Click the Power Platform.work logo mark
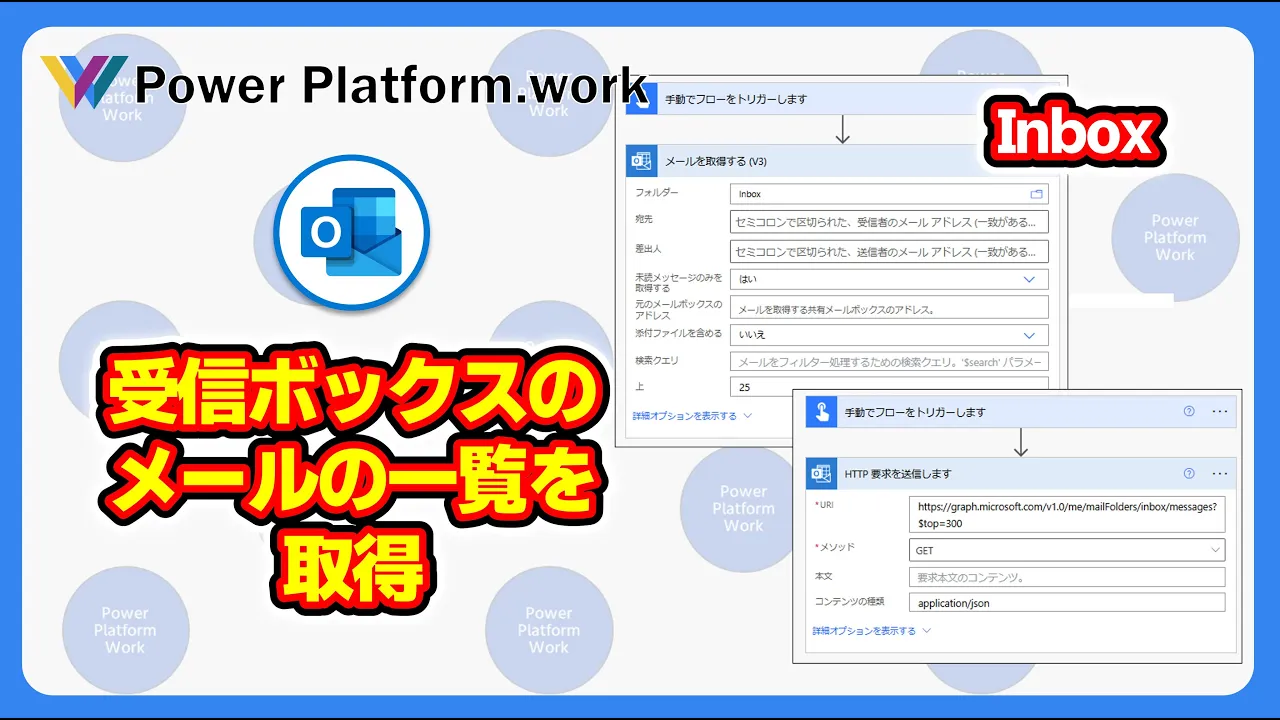Viewport: 1280px width, 720px height. tap(84, 82)
